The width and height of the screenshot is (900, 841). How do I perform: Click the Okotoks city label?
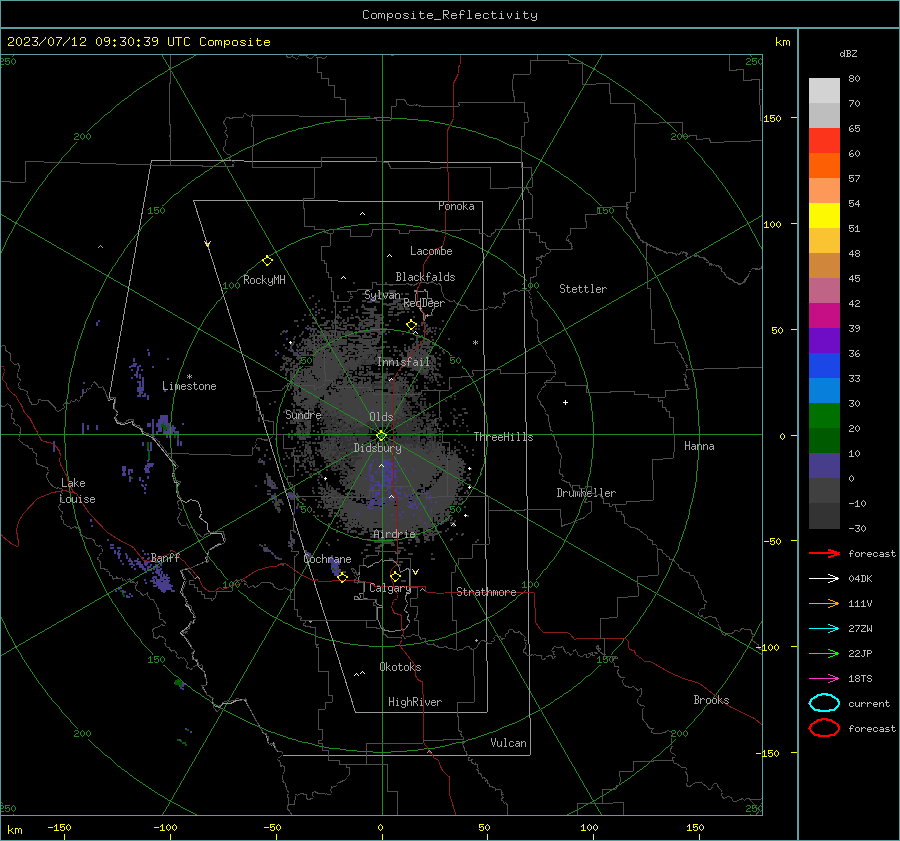click(x=400, y=667)
